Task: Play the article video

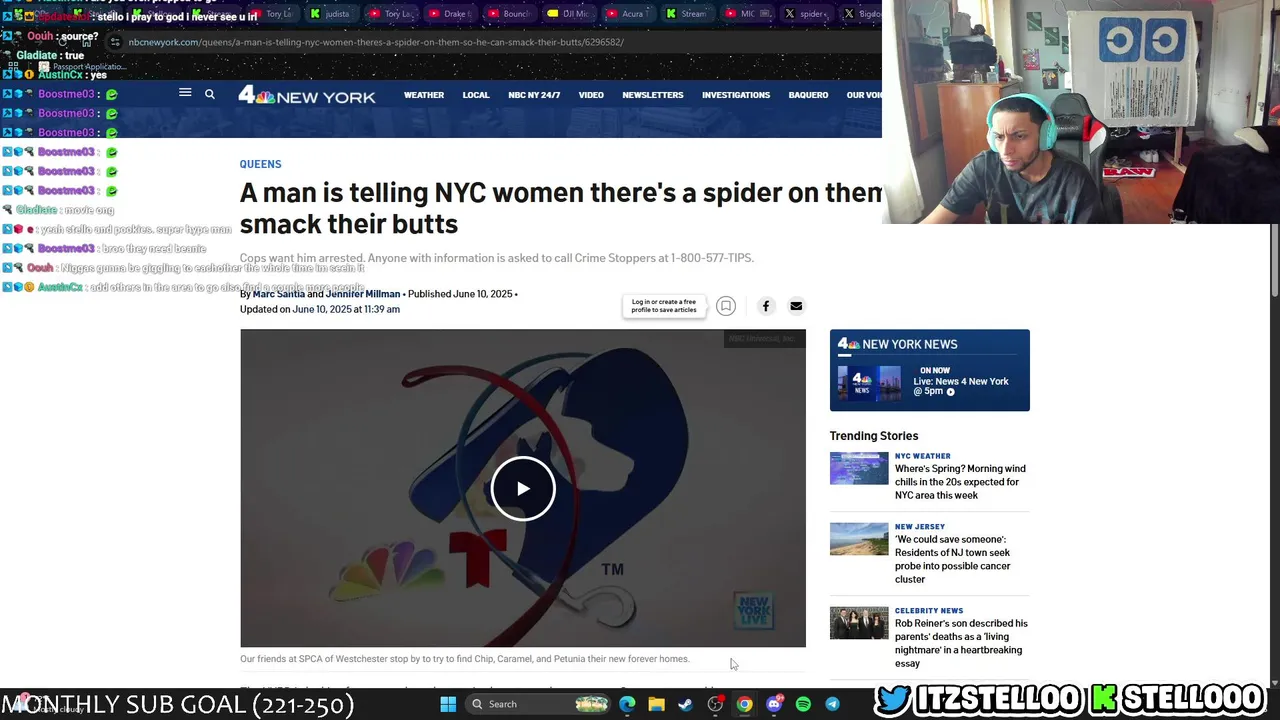Action: pos(523,488)
